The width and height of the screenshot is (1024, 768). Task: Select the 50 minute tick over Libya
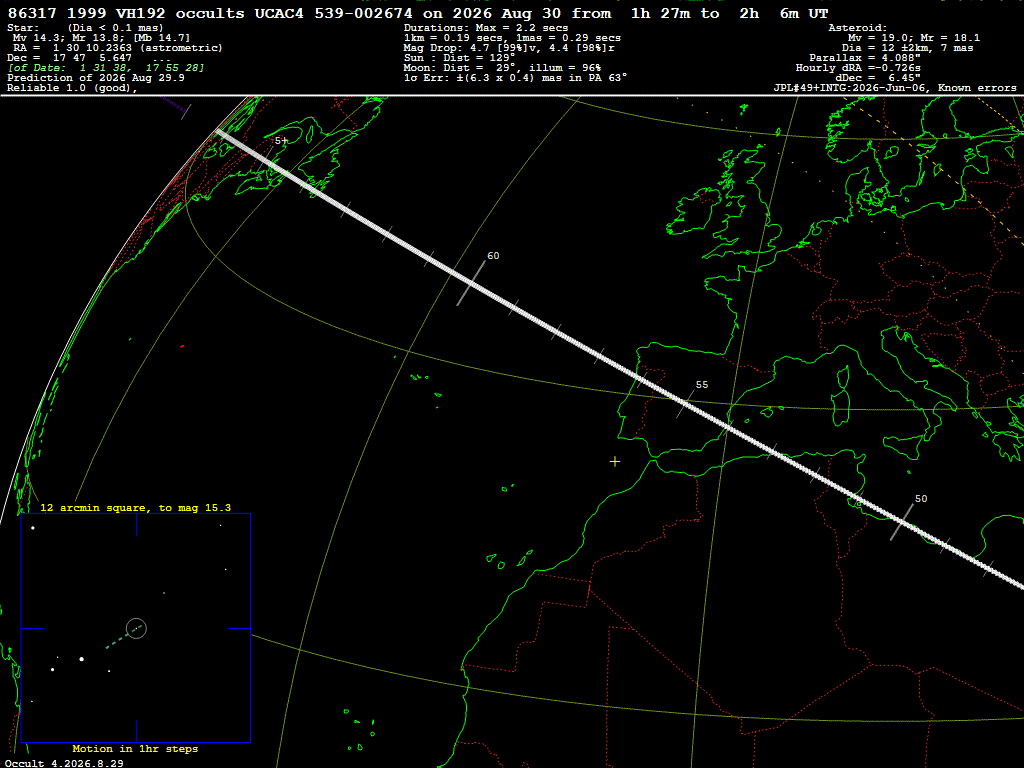coord(903,521)
